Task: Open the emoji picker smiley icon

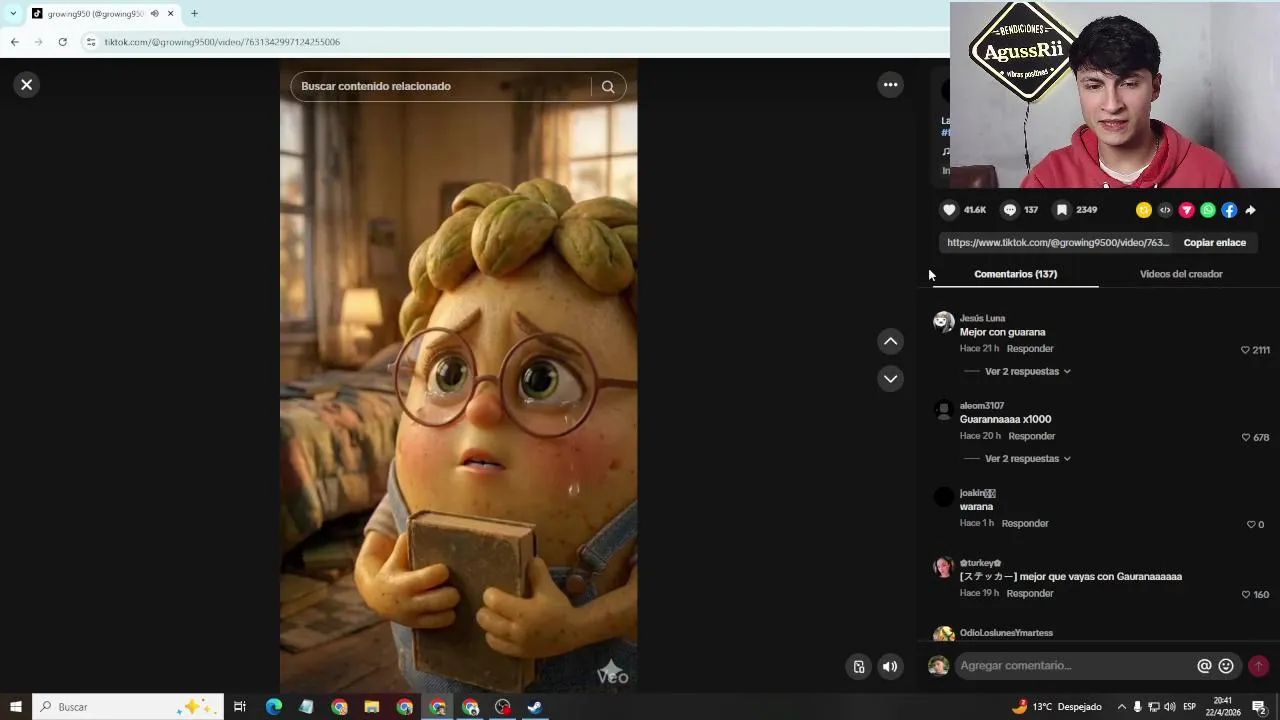Action: [1226, 666]
